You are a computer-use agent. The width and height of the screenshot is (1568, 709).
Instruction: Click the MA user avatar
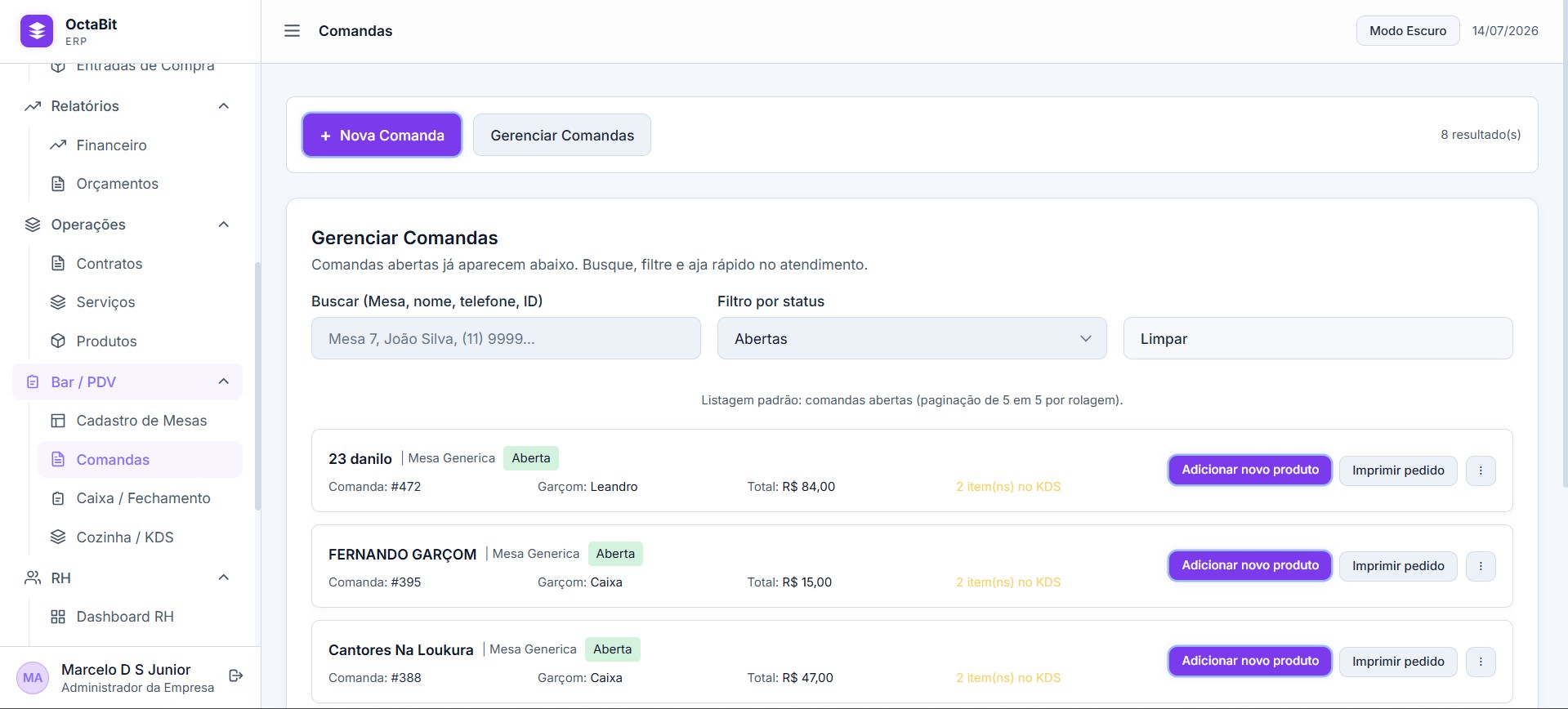click(33, 678)
